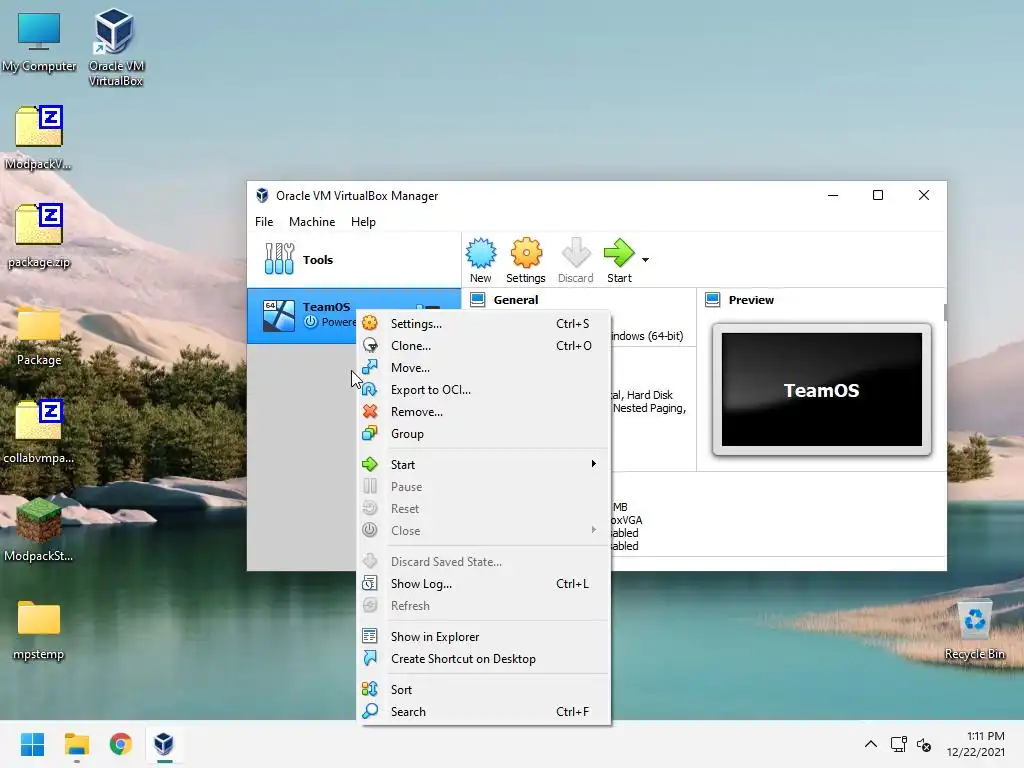
Task: Choose Remove... from the context menu
Action: pyautogui.click(x=484, y=412)
